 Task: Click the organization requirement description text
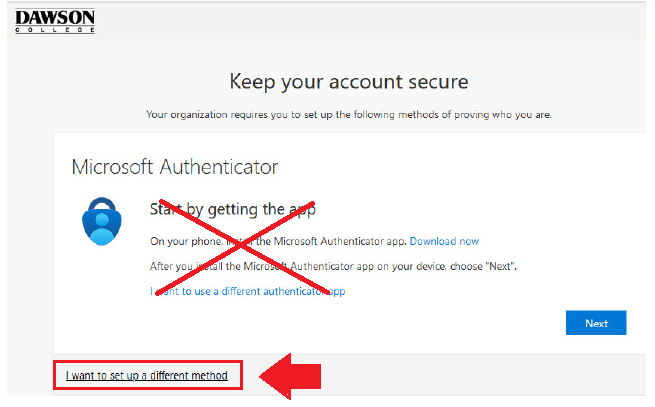pyautogui.click(x=349, y=114)
